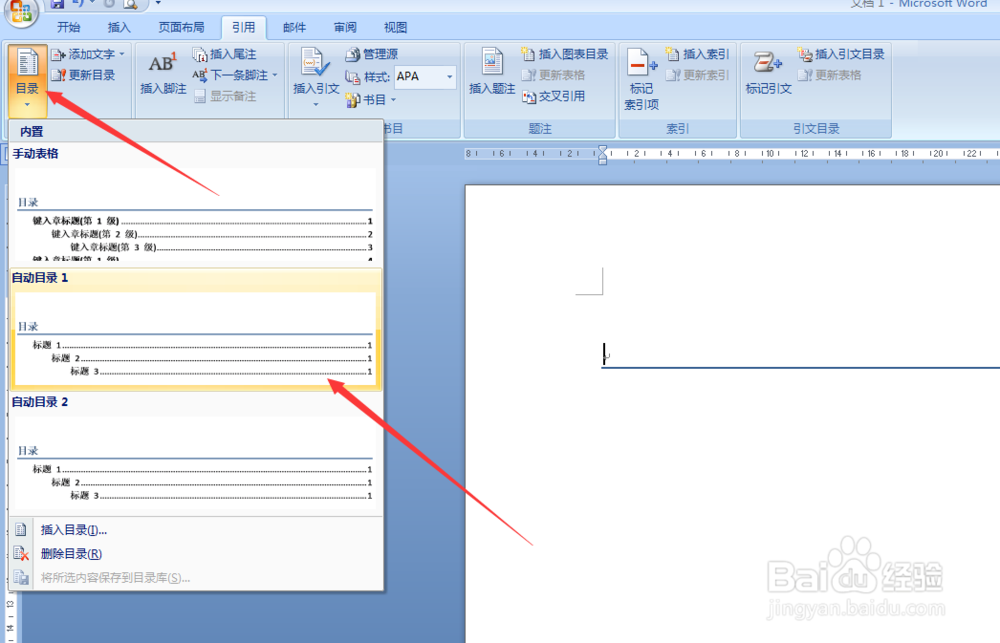Insert a footnote with 插入脚注
The image size is (1000, 643).
coord(163,75)
